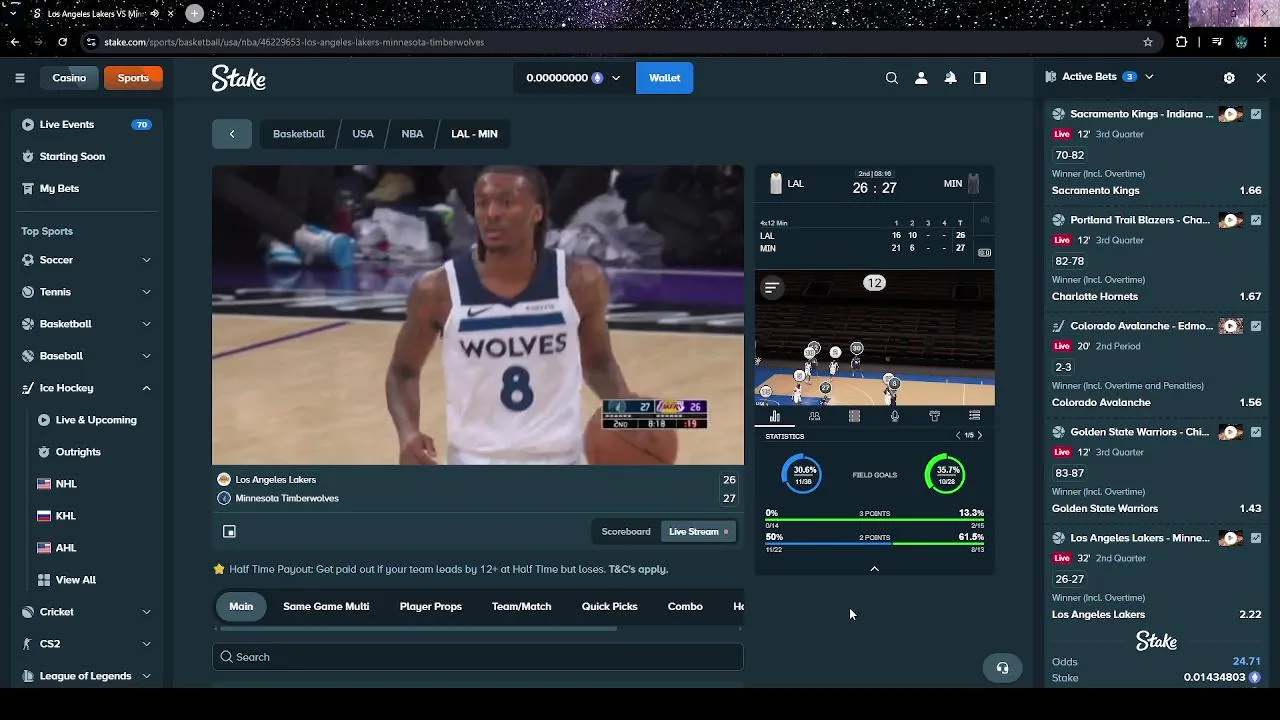Select the court view tab in the tracker
Viewport: 1280px width, 720px height.
854,416
